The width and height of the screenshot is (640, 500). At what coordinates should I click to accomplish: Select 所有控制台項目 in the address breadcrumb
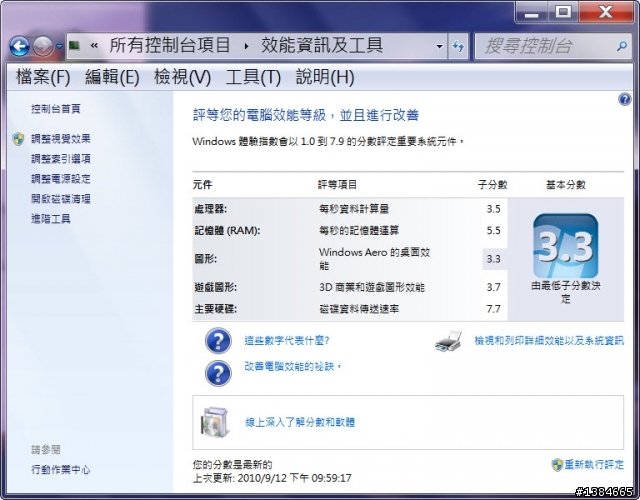click(x=170, y=45)
